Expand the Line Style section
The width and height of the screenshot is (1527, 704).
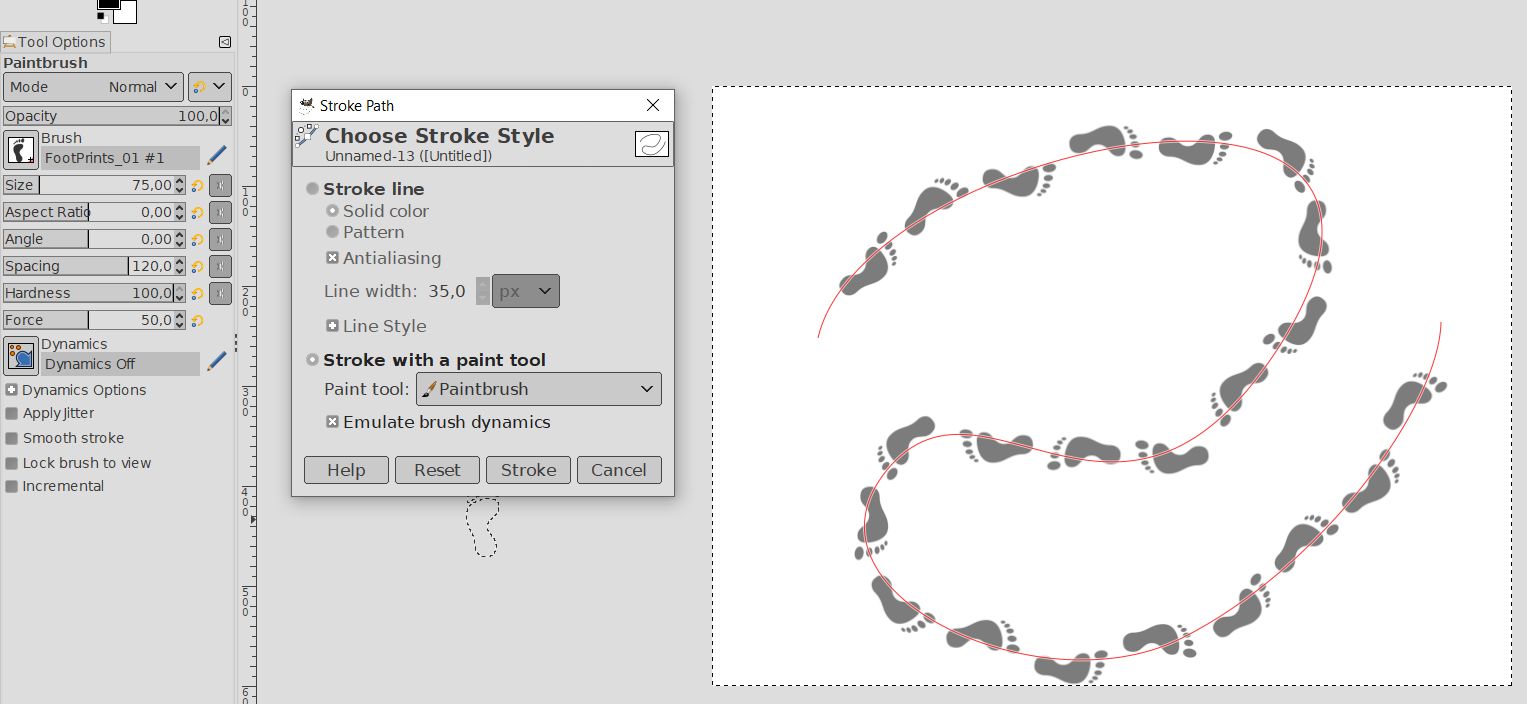tap(333, 326)
